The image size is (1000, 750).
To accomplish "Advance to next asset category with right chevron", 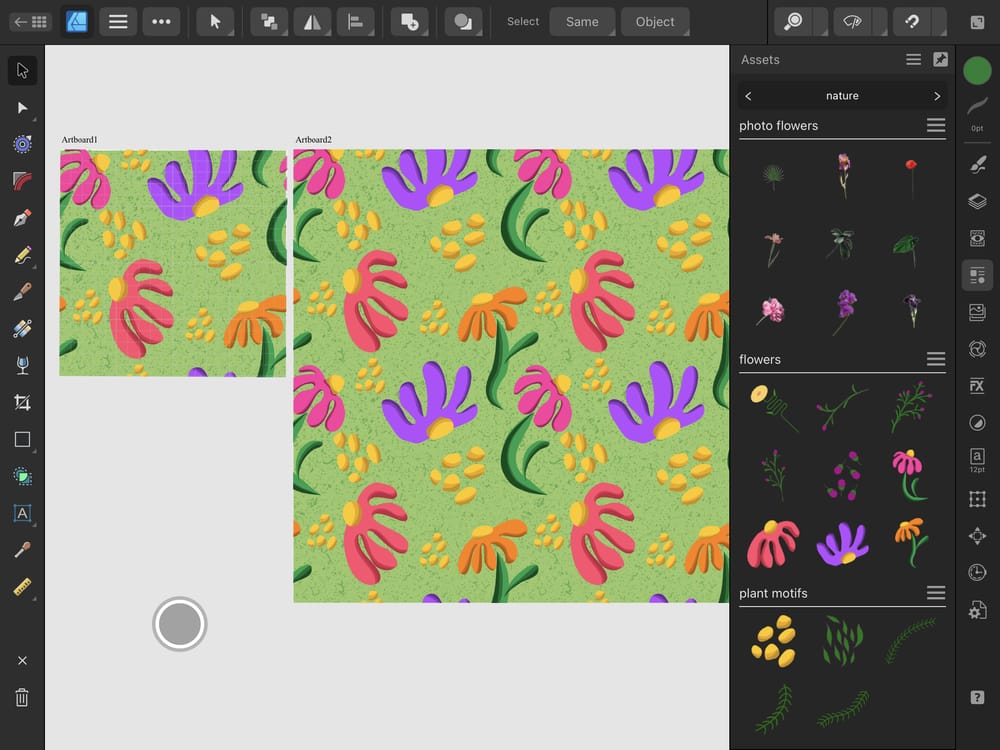I will pyautogui.click(x=936, y=95).
